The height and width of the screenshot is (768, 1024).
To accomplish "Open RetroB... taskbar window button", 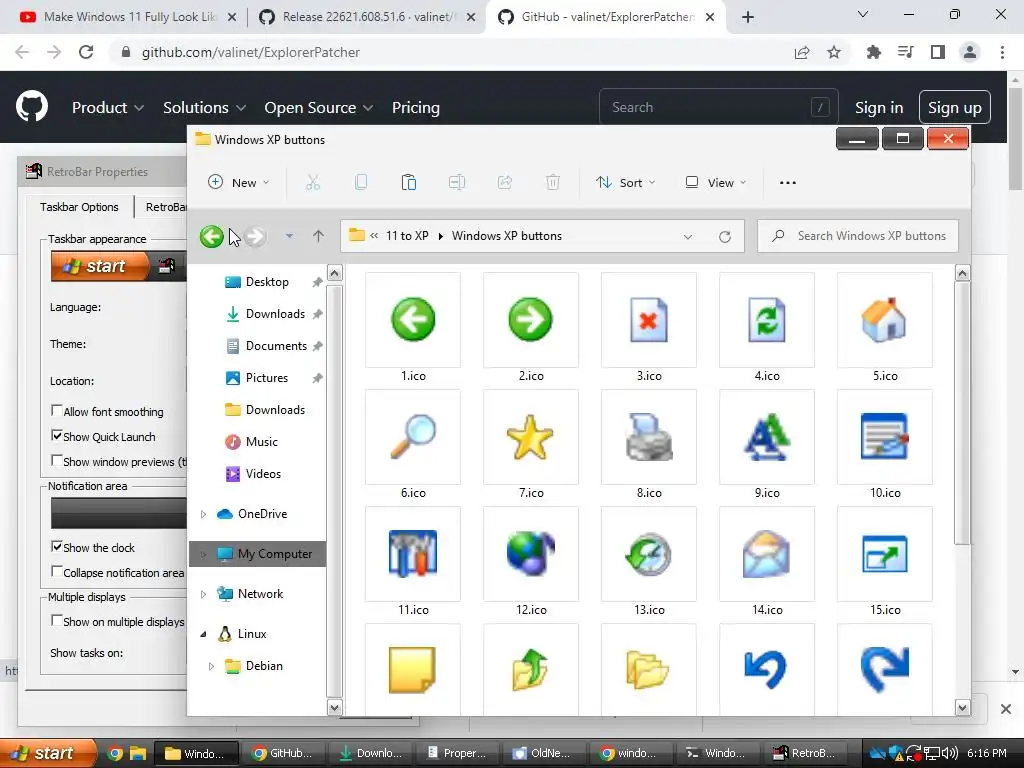I will pyautogui.click(x=805, y=754).
